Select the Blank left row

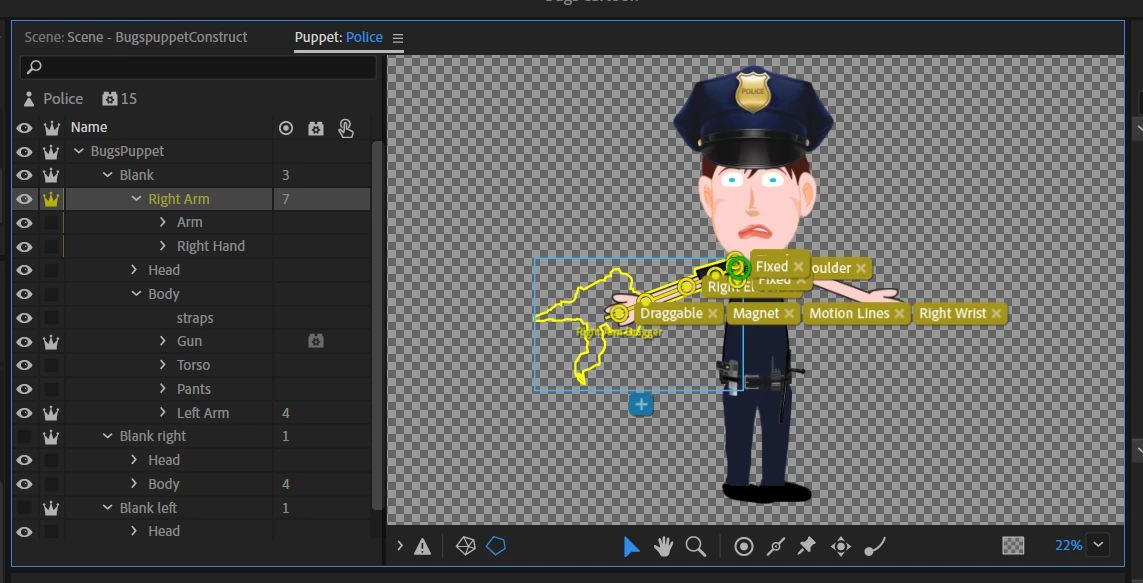(x=193, y=508)
